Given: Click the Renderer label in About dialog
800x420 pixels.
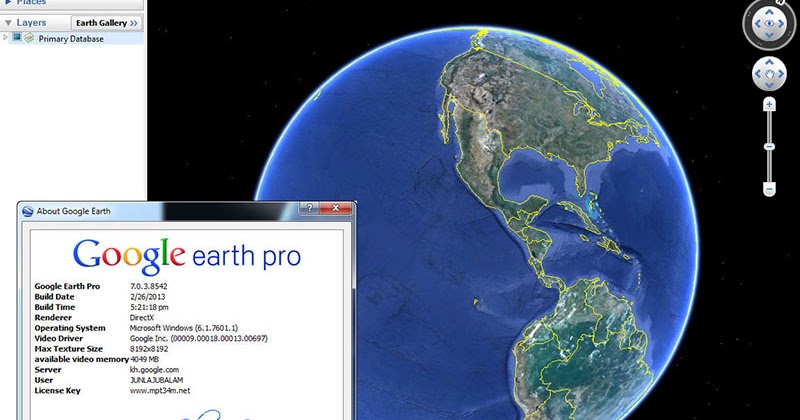Looking at the screenshot, I should click(x=53, y=317).
